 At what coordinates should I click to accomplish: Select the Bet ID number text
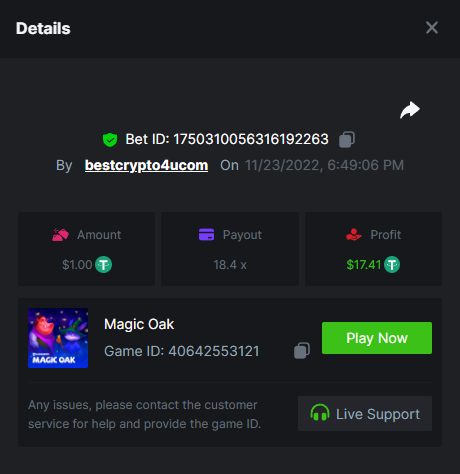pyautogui.click(x=251, y=139)
